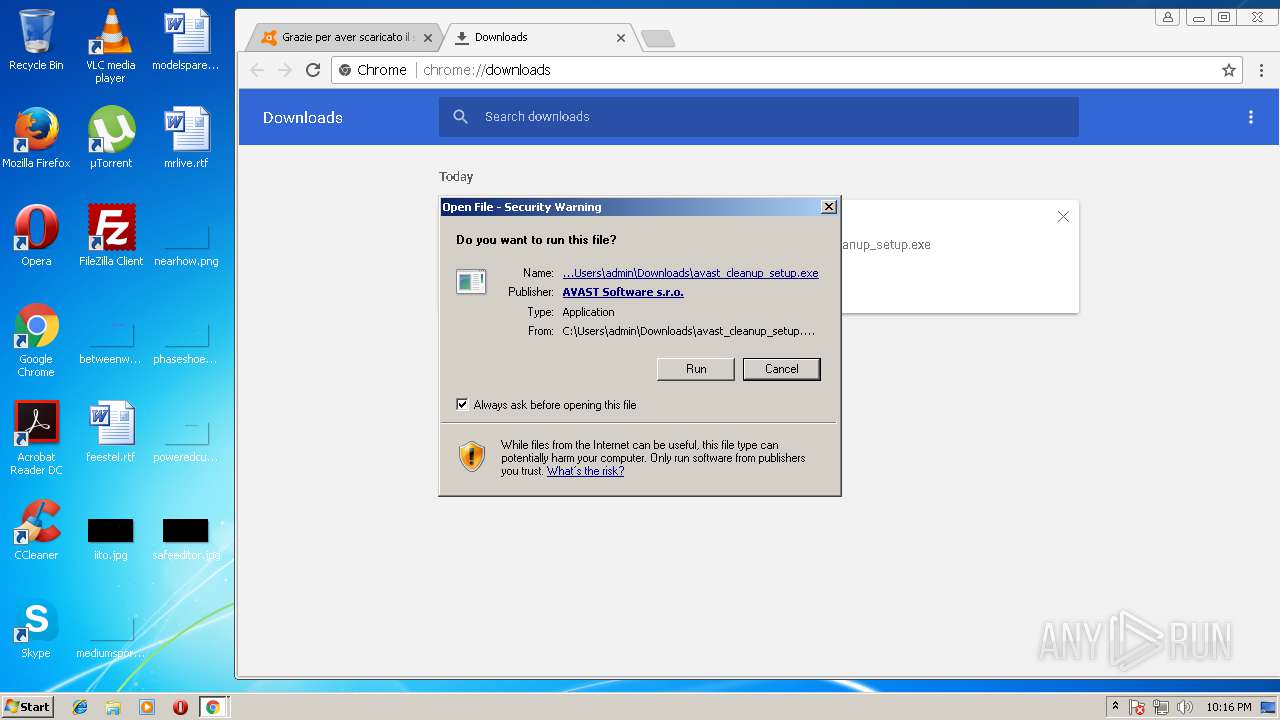This screenshot has height=720, width=1280.
Task: Open the Skype desktop shortcut
Action: coord(36,628)
